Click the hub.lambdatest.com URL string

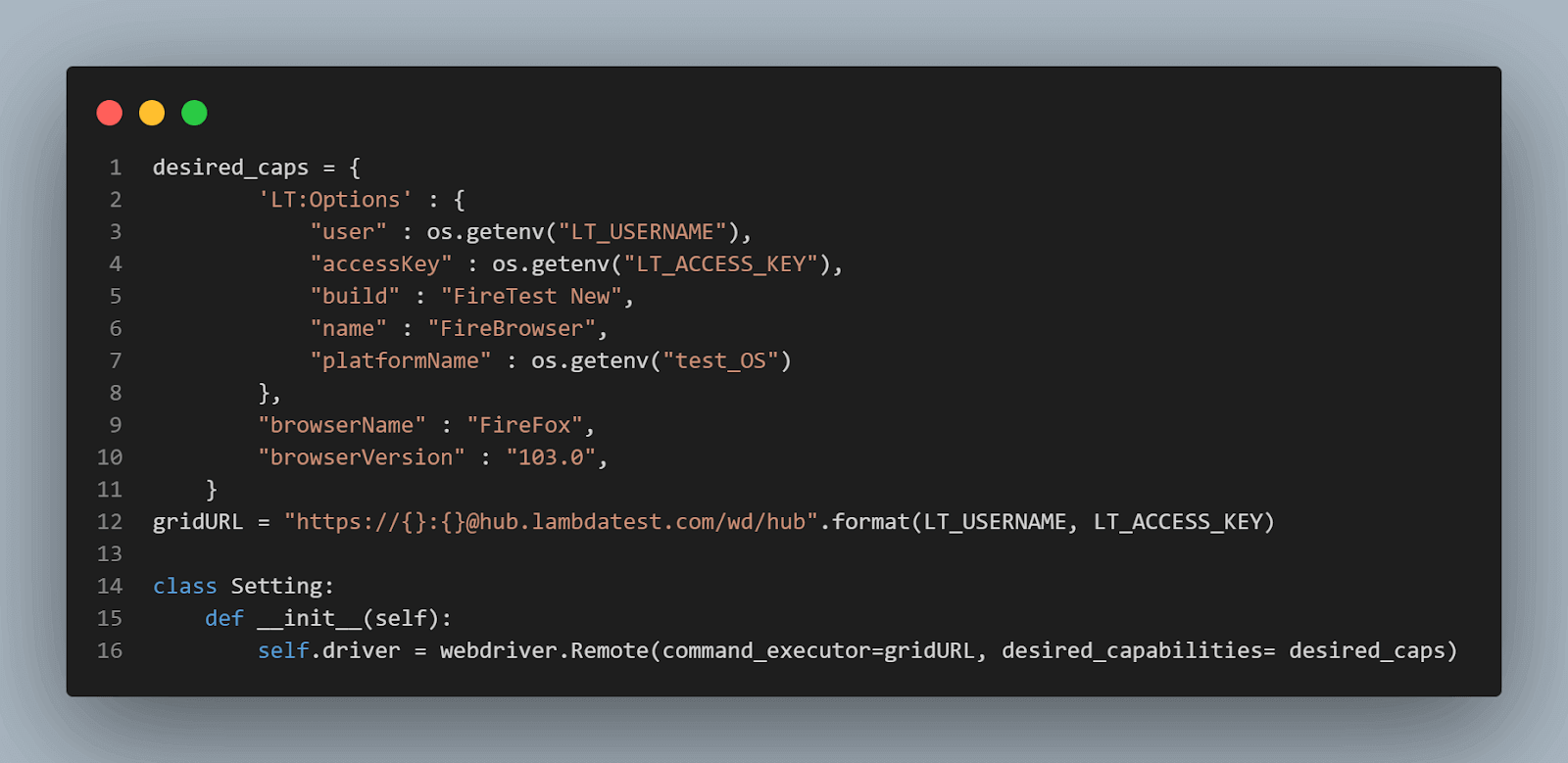tap(551, 522)
